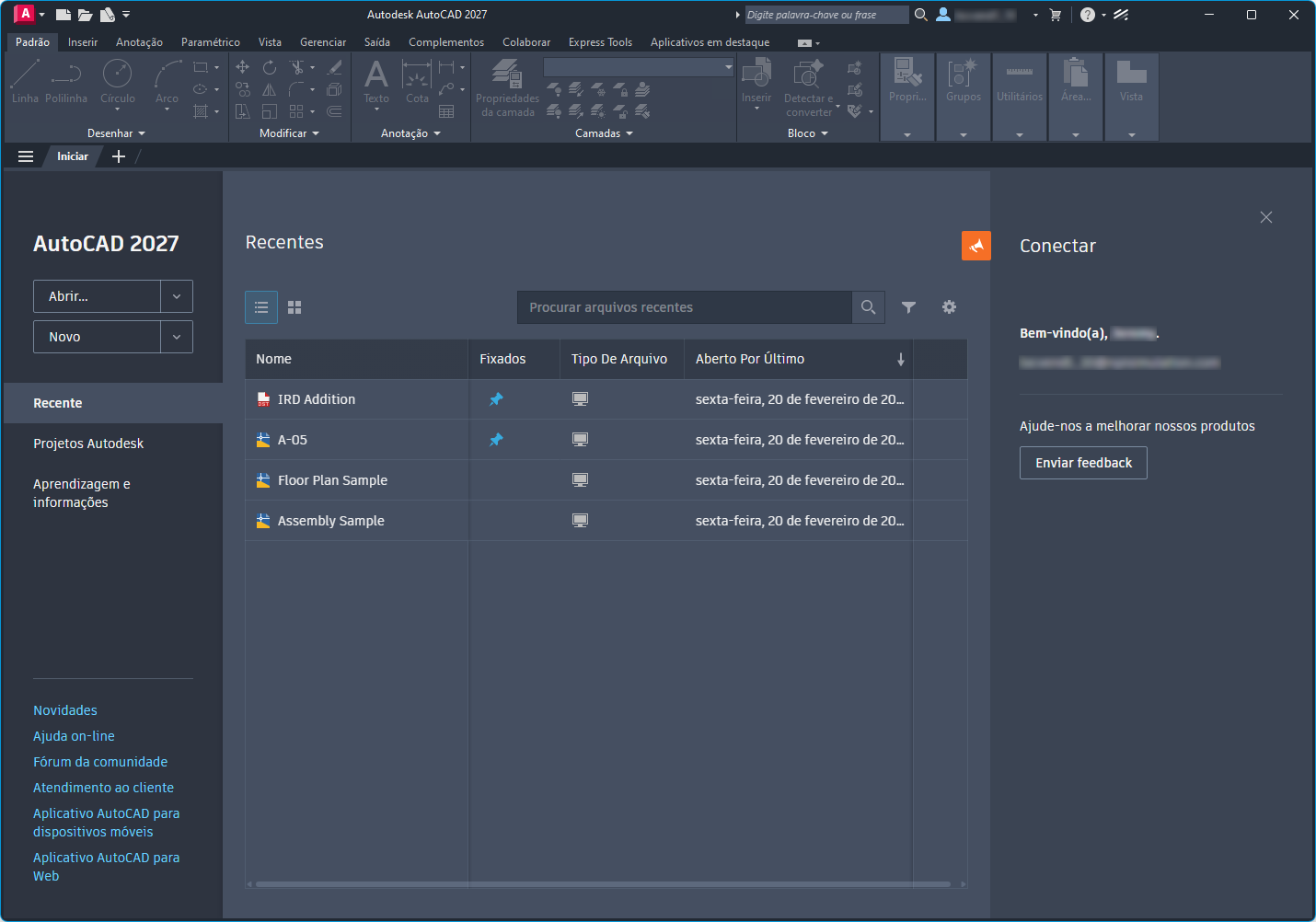Switch to the Inserir ribbon tab

[x=83, y=42]
